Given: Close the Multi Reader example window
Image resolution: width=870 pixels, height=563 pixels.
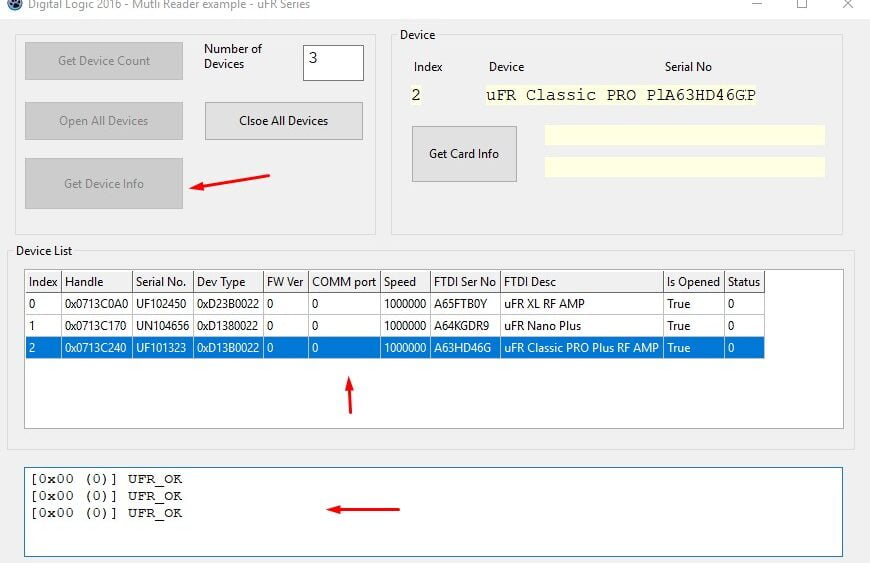Looking at the screenshot, I should [x=848, y=4].
